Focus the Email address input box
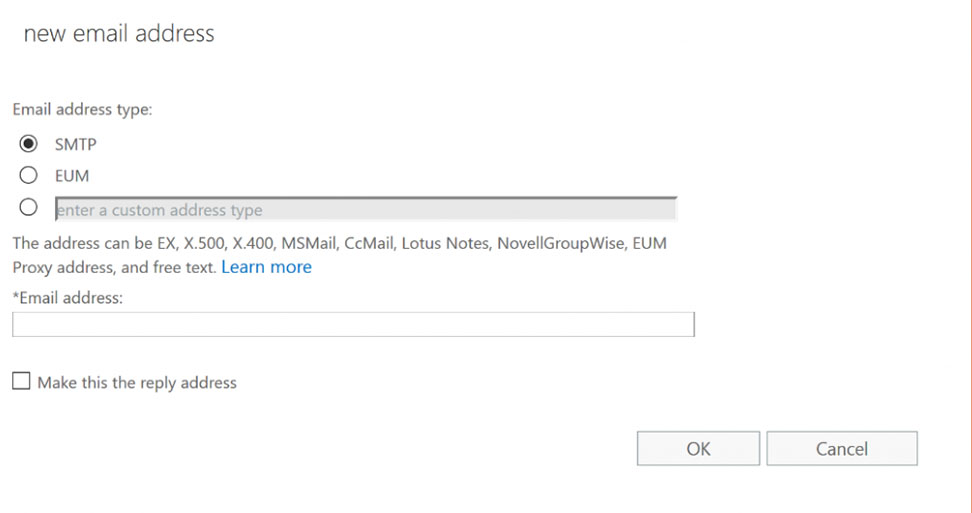The width and height of the screenshot is (972, 513). tap(353, 325)
